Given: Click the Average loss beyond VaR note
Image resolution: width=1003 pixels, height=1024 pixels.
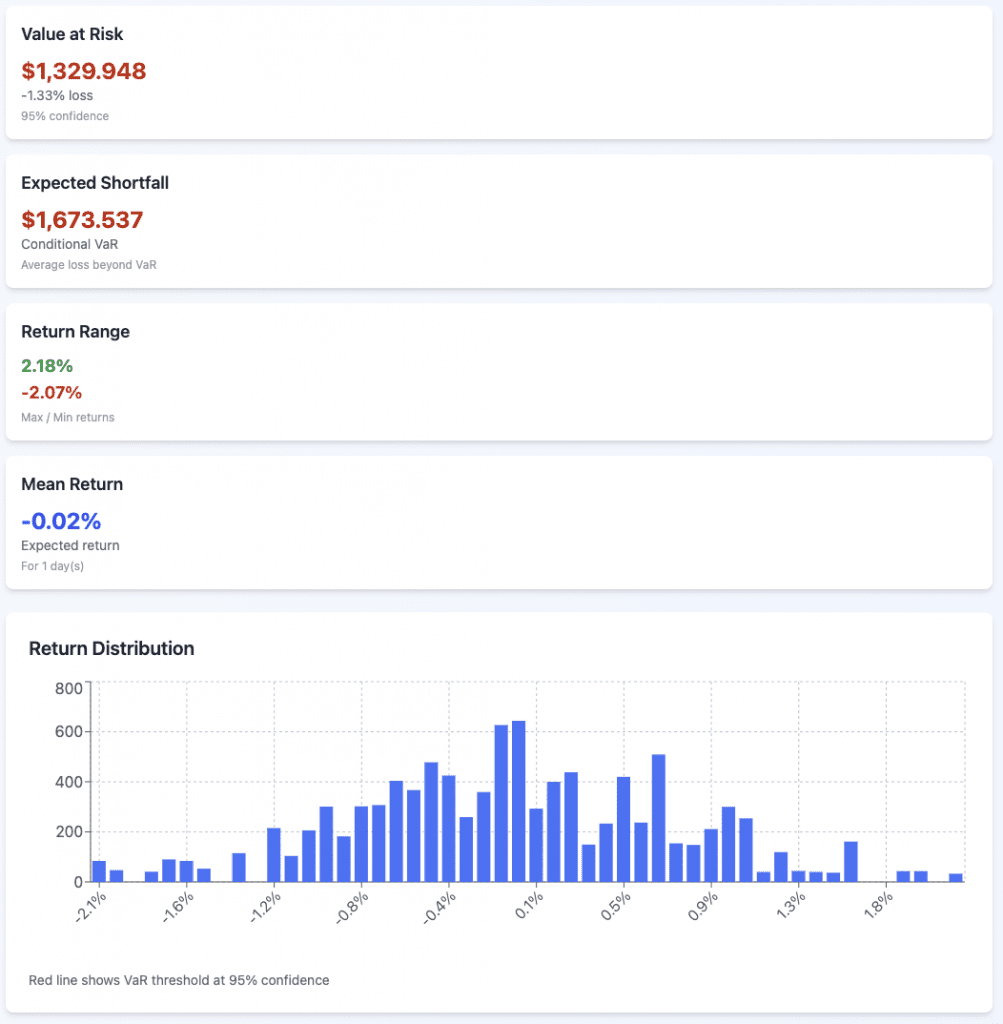Looking at the screenshot, I should click(x=89, y=265).
